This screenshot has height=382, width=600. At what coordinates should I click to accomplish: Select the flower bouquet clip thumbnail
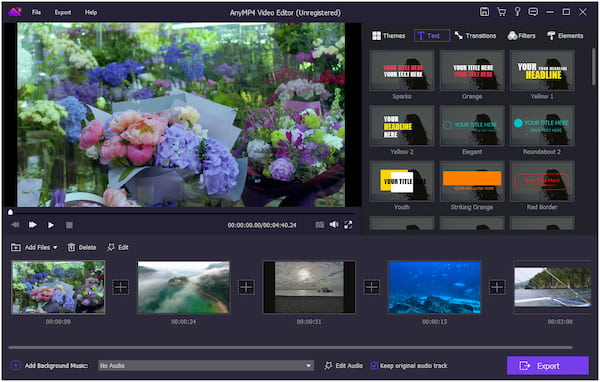(x=58, y=287)
